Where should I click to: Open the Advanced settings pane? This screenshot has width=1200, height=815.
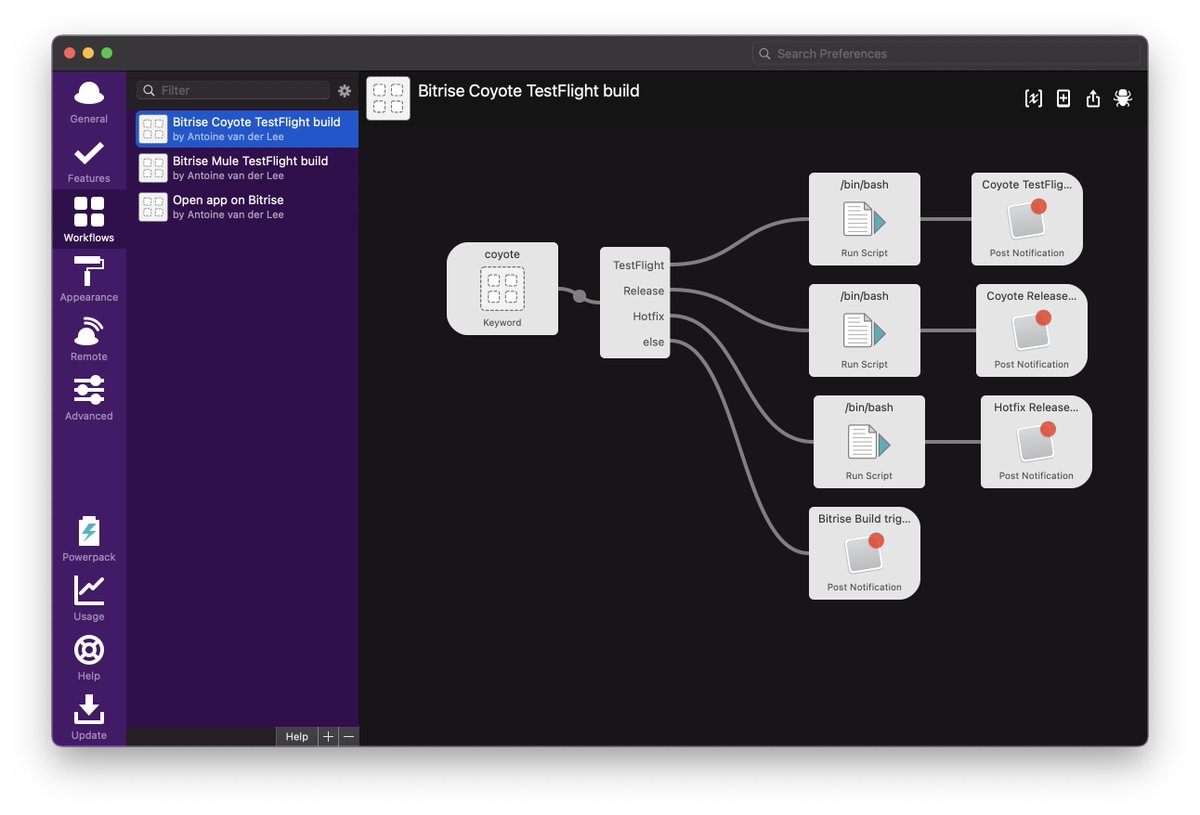pyautogui.click(x=89, y=397)
